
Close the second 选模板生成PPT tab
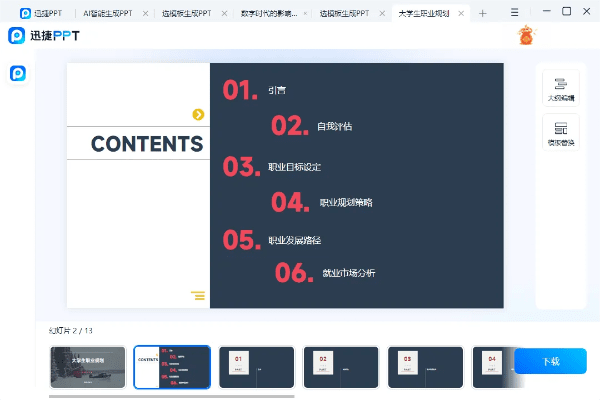[382, 13]
